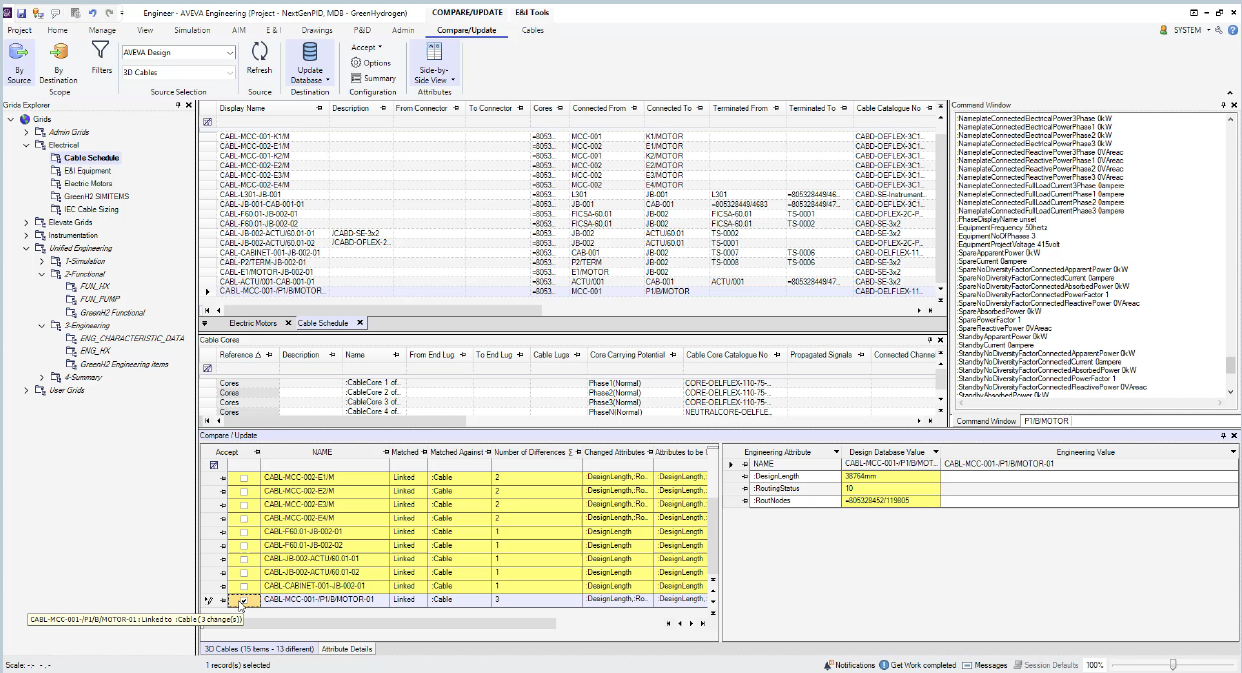This screenshot has width=1242, height=673.
Task: Open the FUN_PUMP grid
Action: [101, 299]
